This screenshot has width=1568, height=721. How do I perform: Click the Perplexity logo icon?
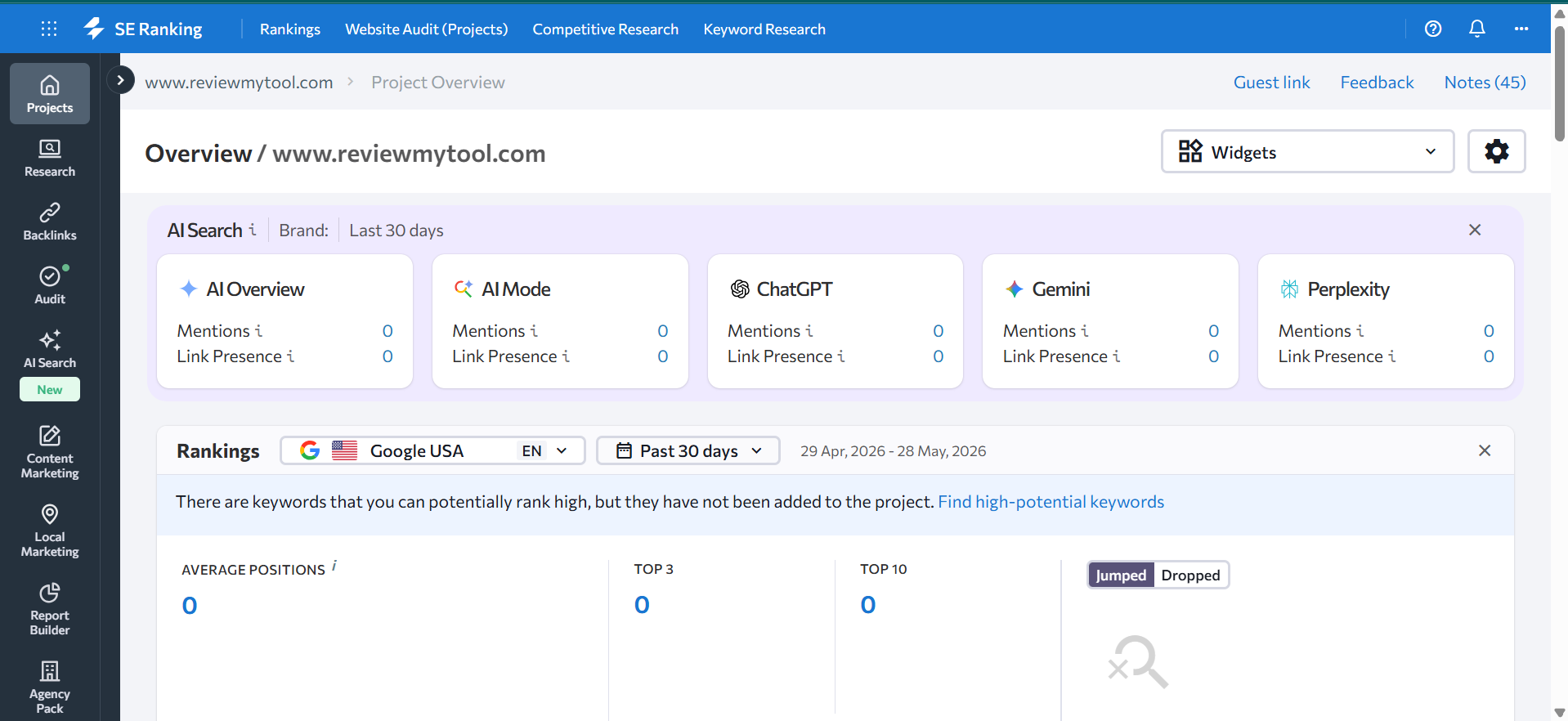pos(1289,289)
